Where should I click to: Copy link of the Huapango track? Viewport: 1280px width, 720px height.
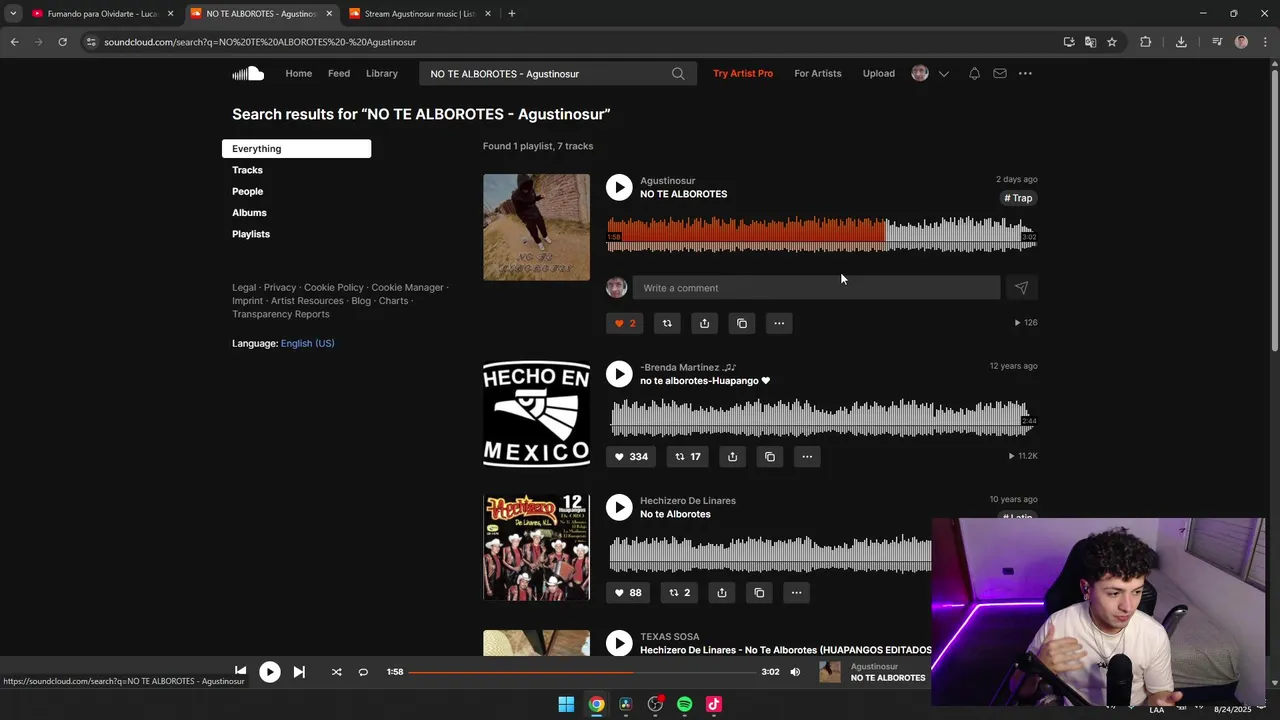[x=769, y=457]
